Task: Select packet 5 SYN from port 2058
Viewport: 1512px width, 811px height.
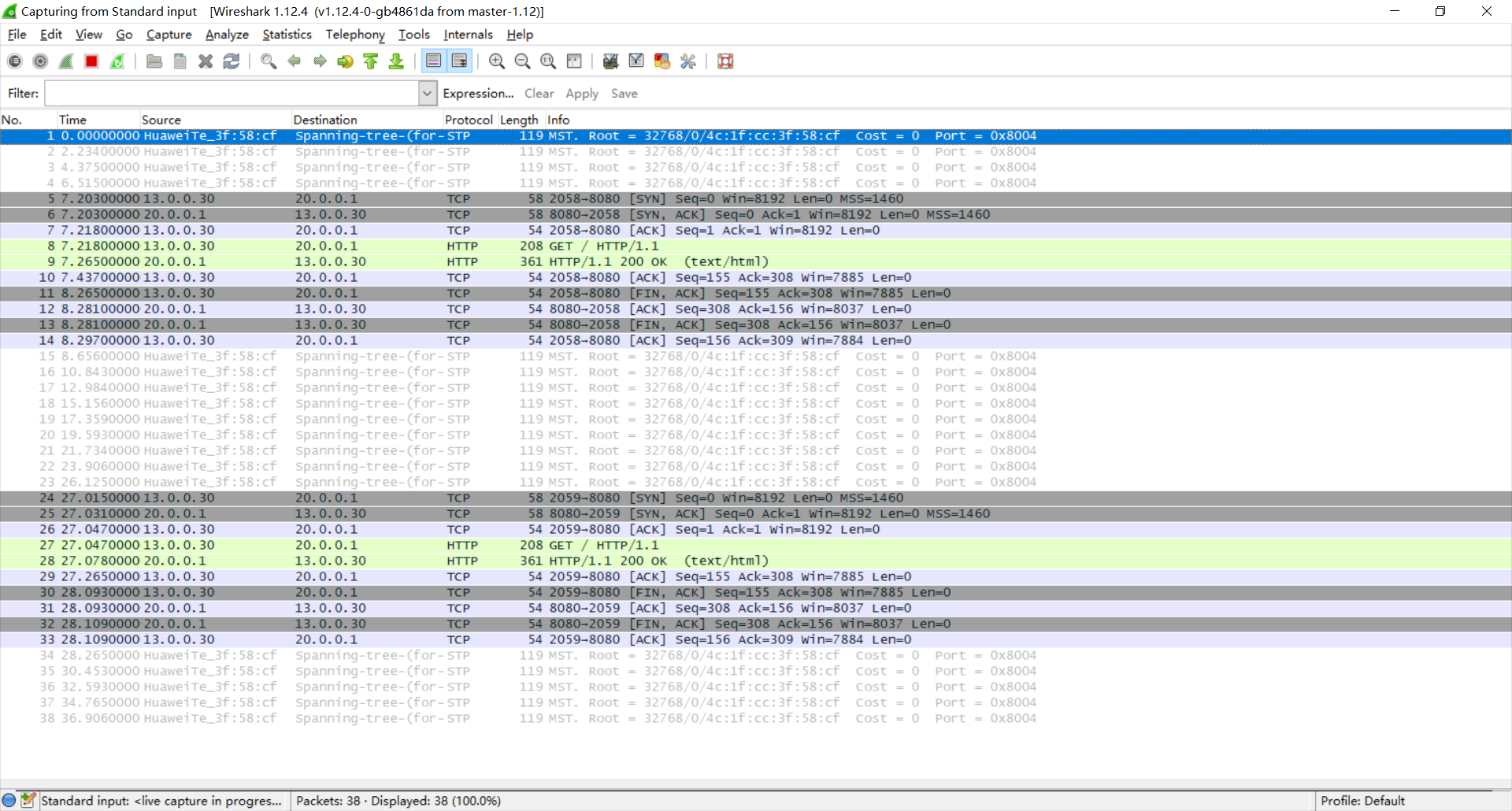Action: click(756, 199)
